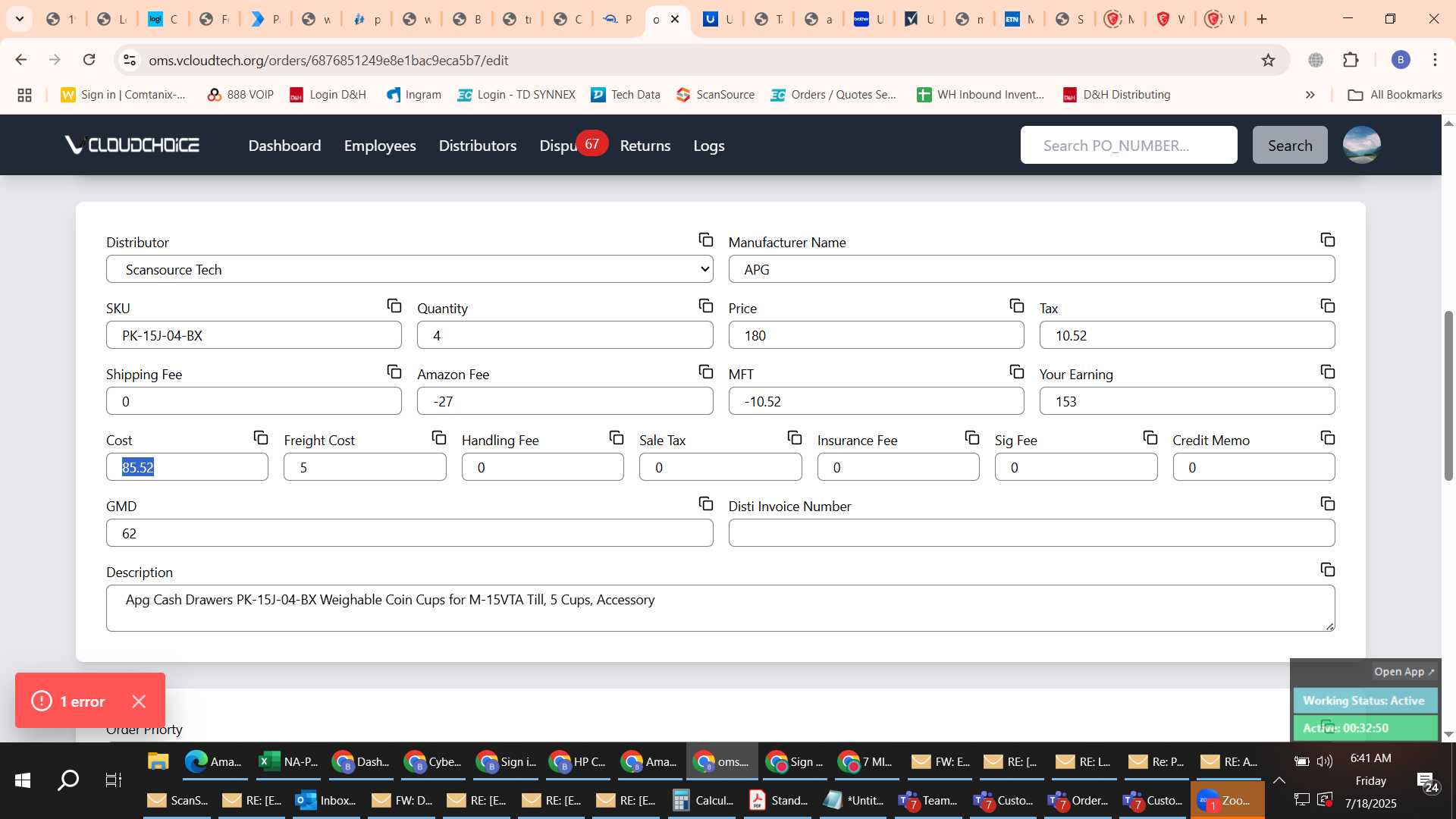Open the Distributor dropdown
Viewport: 1456px width, 819px height.
tap(409, 269)
